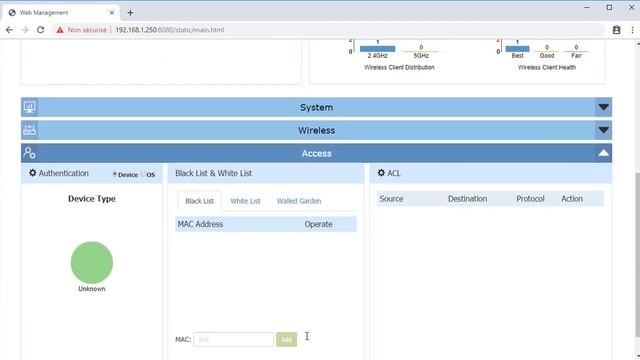Expand the Wireless section arrow
640x360 pixels.
pyautogui.click(x=603, y=130)
